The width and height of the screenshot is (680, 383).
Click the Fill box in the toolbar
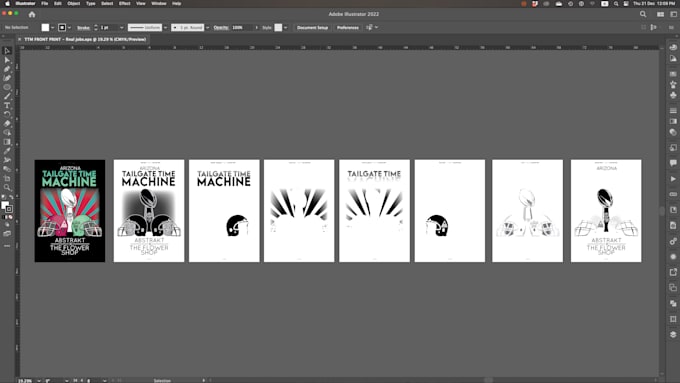point(5,205)
